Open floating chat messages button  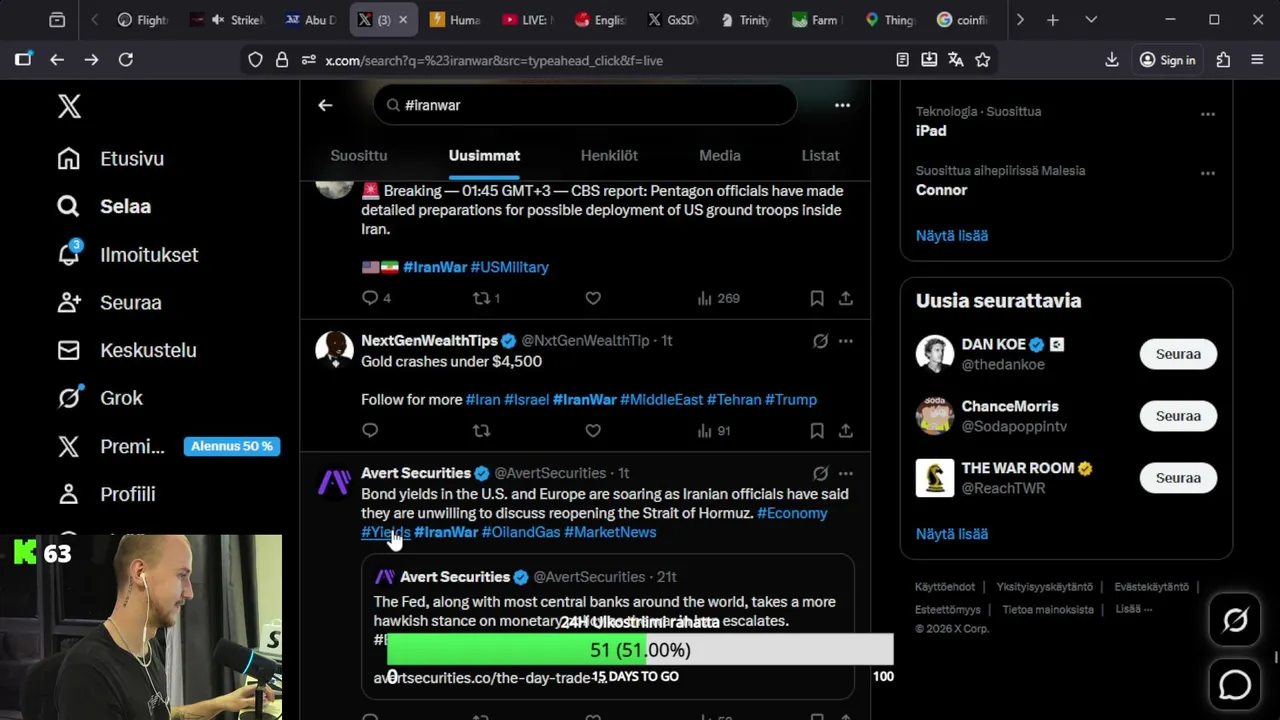tap(1235, 685)
